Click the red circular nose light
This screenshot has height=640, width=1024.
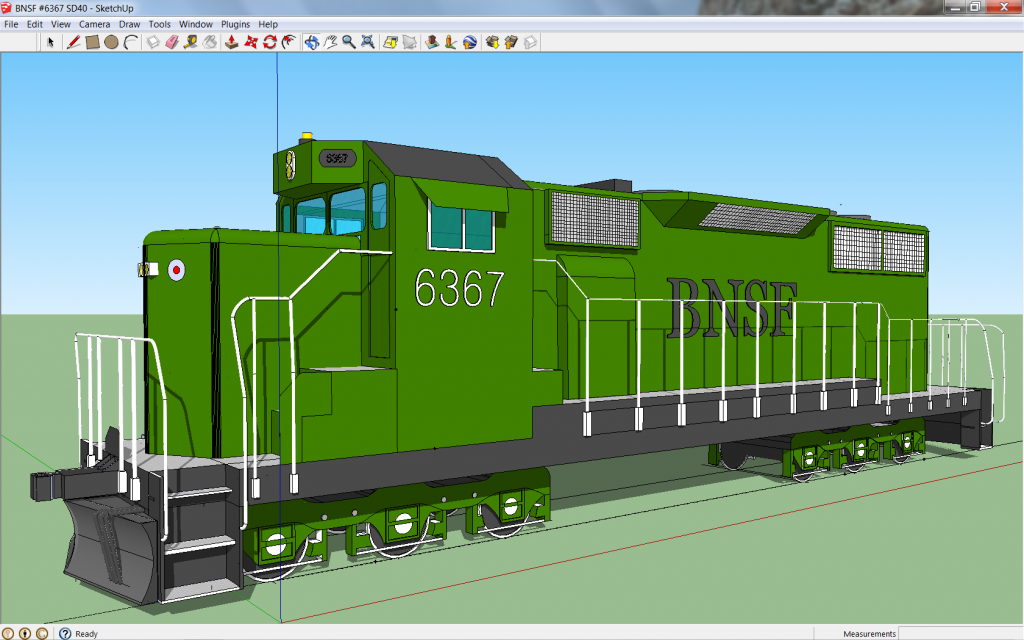click(x=176, y=270)
